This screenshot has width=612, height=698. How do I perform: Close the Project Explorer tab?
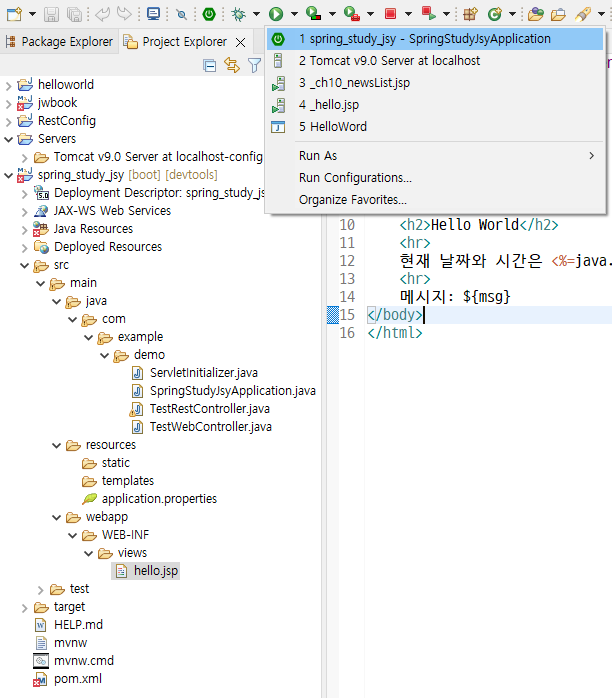tap(240, 42)
